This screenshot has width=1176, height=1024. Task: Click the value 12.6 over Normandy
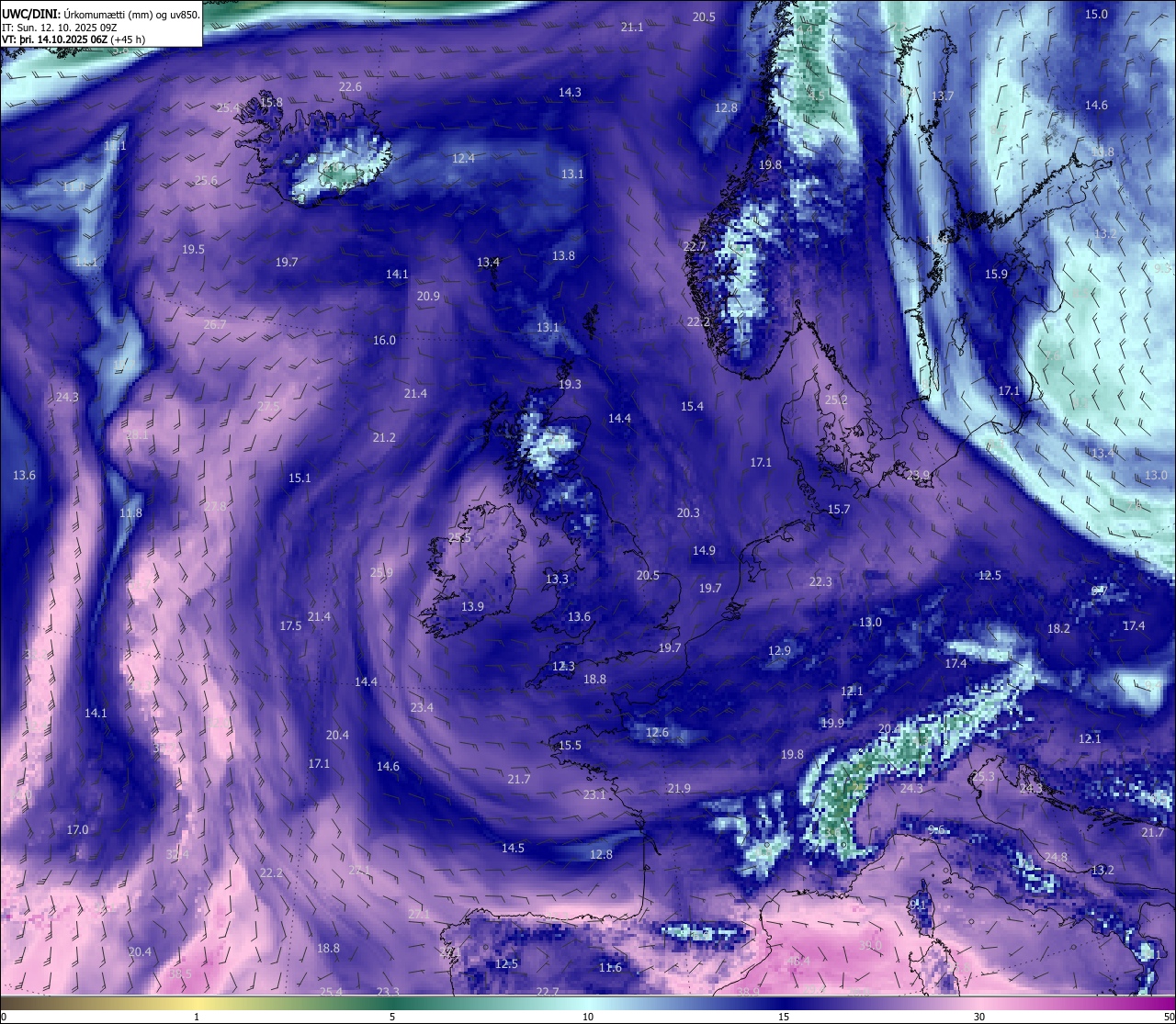coord(657,732)
